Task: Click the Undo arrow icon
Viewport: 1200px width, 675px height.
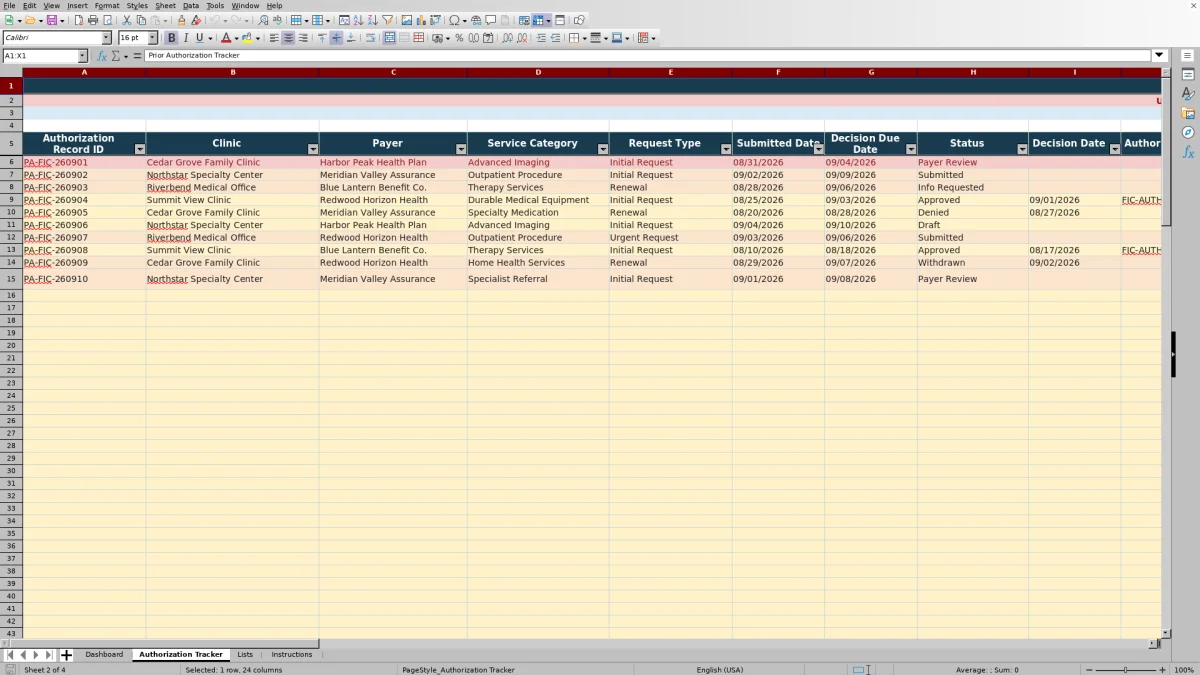Action: pos(214,20)
